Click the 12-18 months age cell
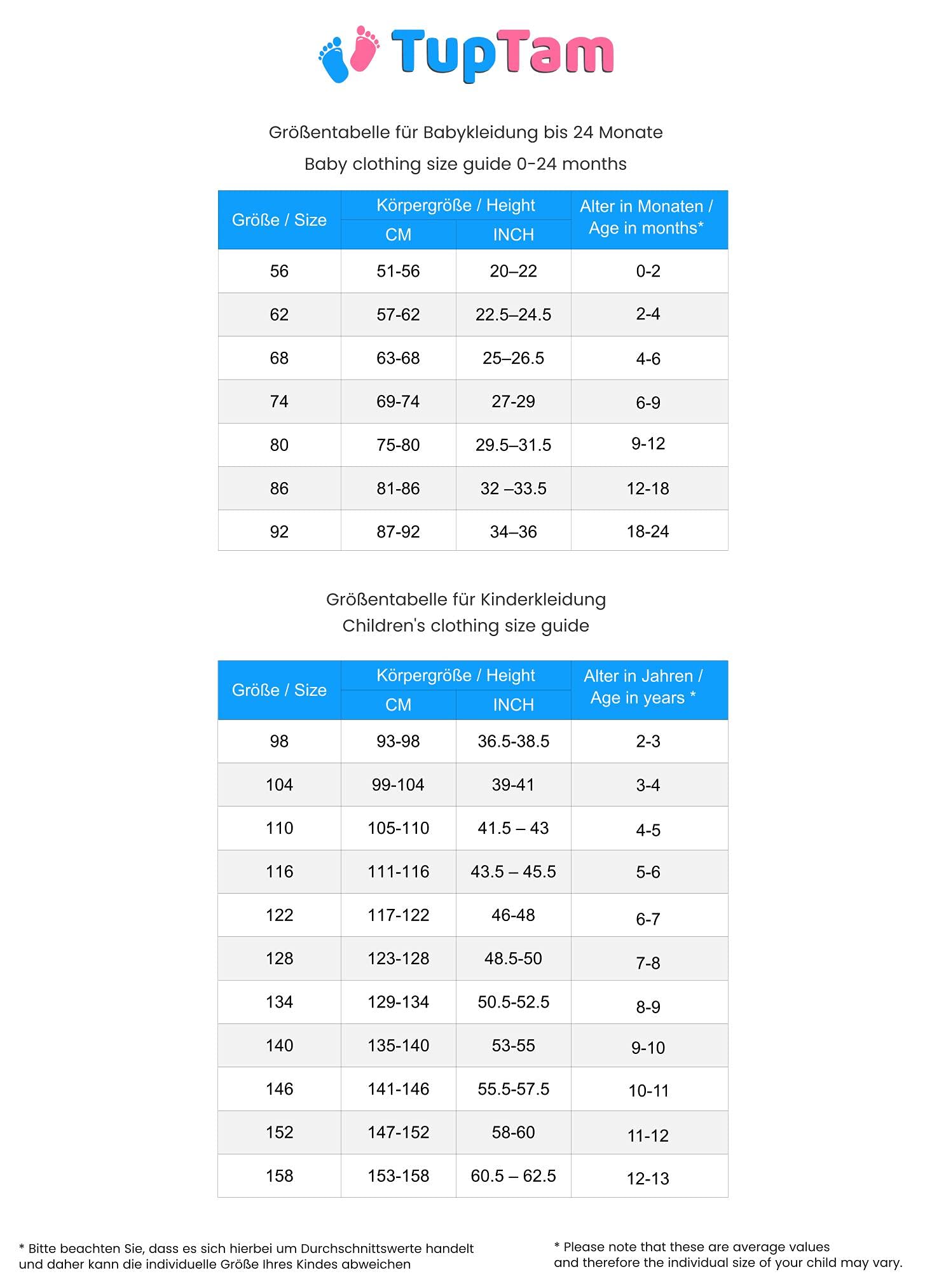932x1288 pixels. pos(648,488)
